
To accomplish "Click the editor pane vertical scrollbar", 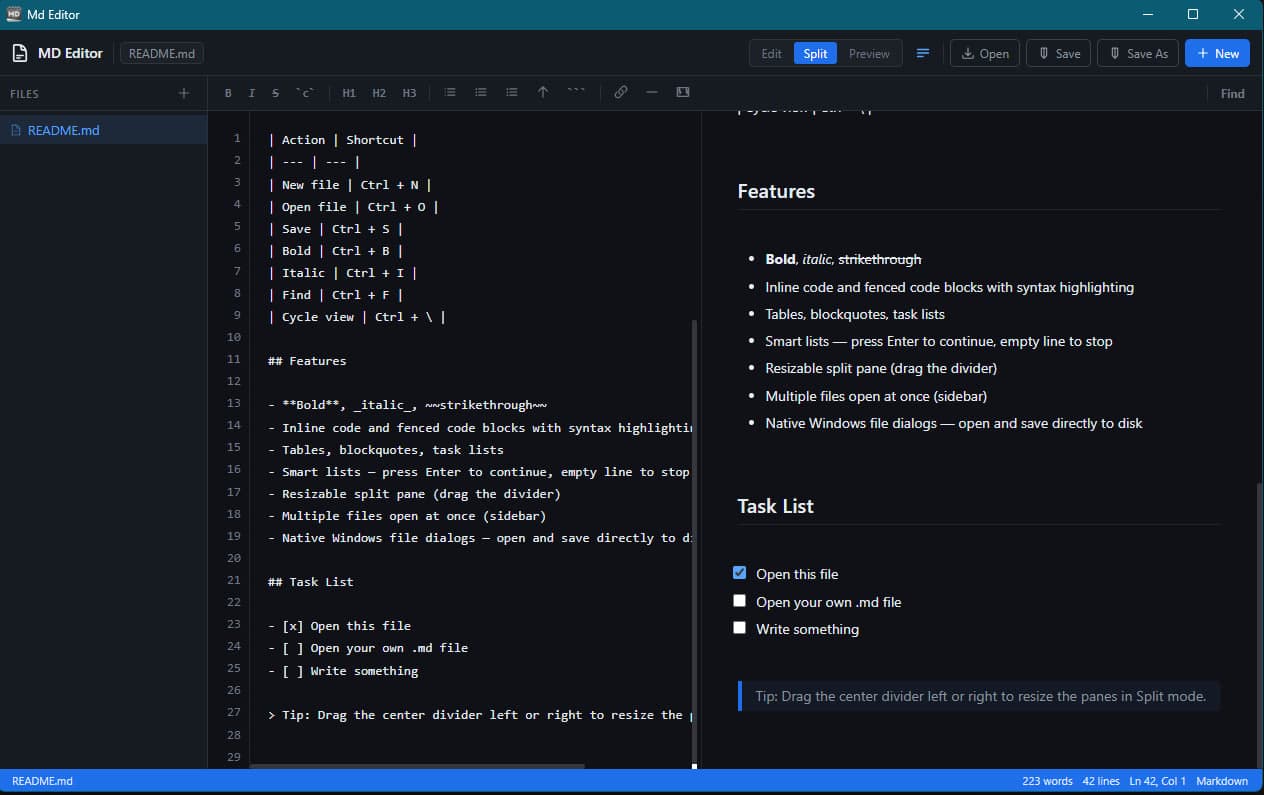I will click(x=695, y=543).
